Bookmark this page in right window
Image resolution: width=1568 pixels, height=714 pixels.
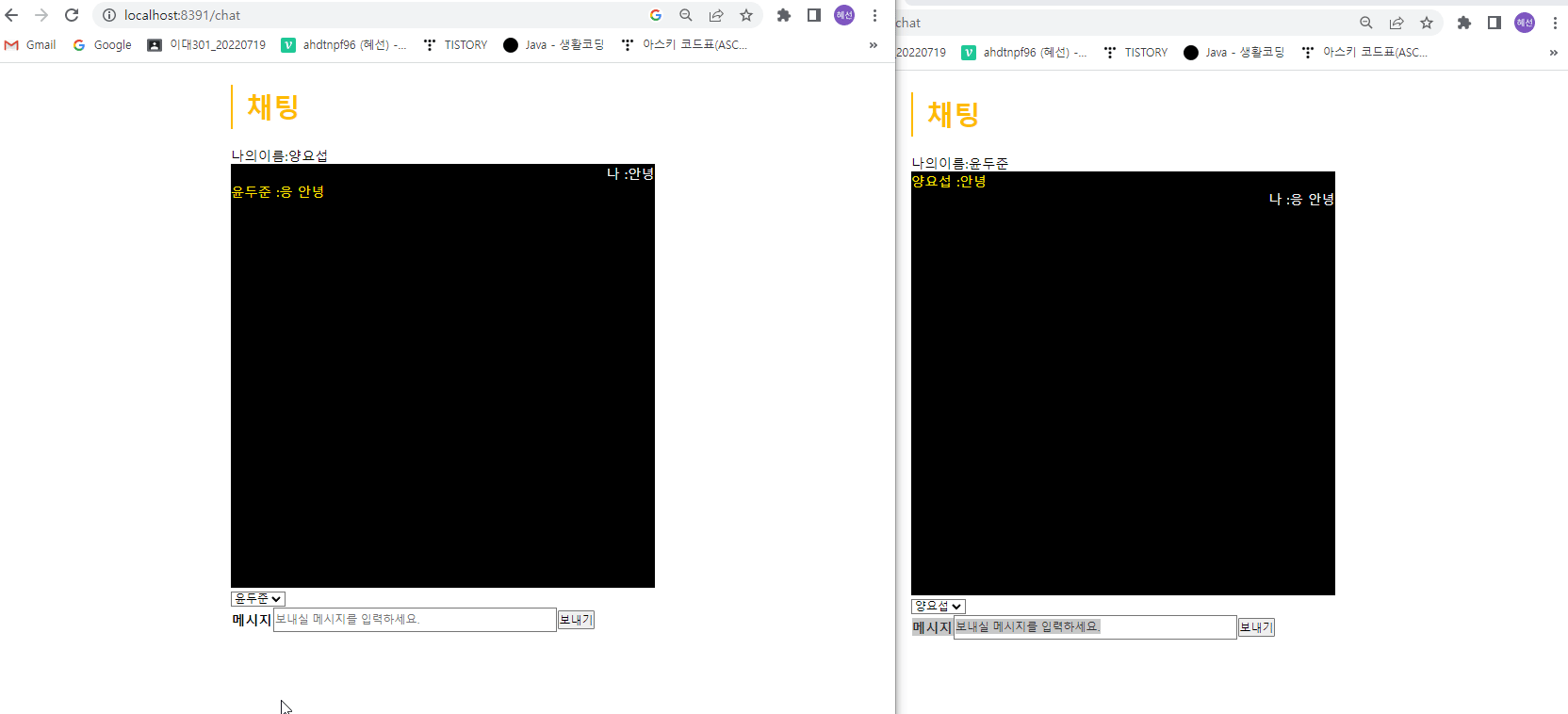pos(1427,23)
